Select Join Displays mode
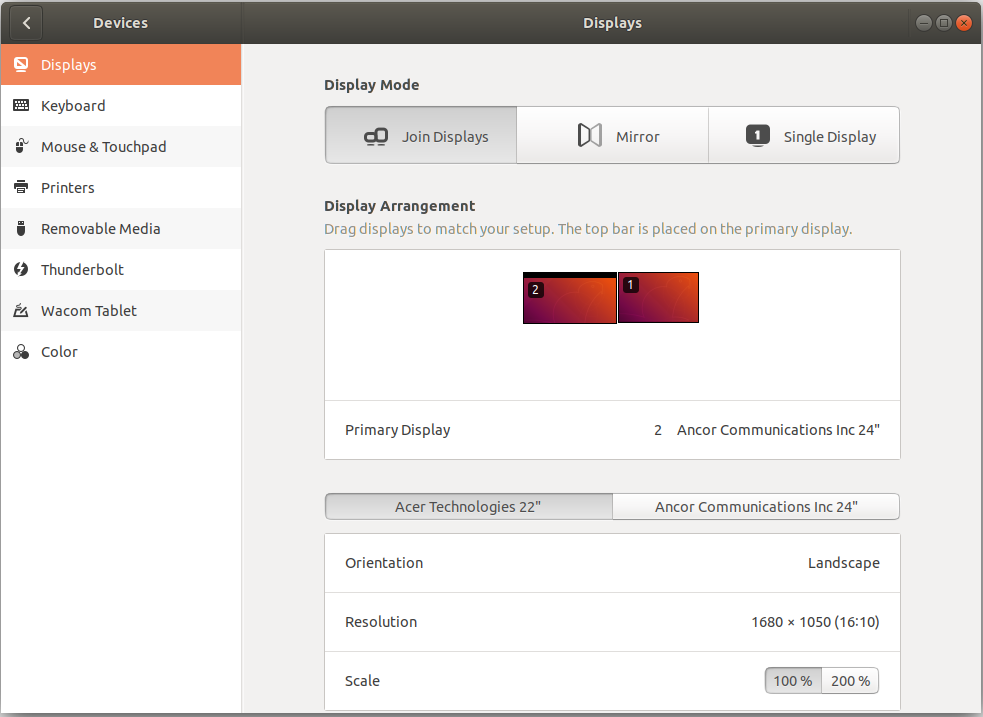Screen dimensions: 983x717 pos(421,135)
